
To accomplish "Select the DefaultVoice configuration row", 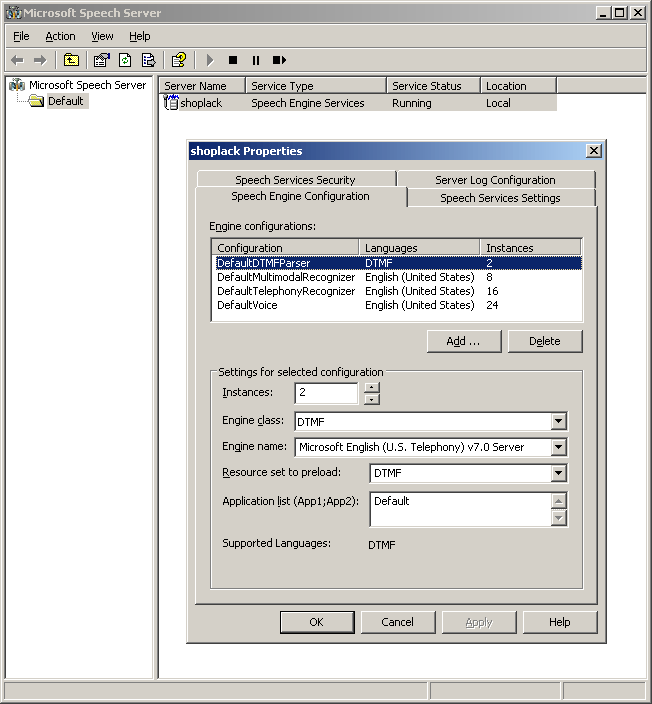I will point(398,305).
